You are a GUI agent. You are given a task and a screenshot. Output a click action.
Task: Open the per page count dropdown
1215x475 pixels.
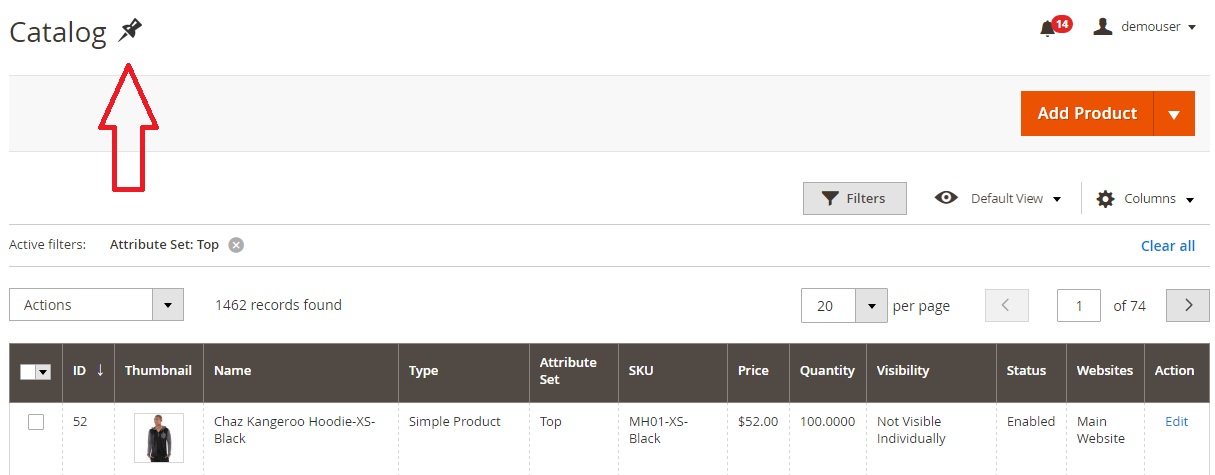845,306
